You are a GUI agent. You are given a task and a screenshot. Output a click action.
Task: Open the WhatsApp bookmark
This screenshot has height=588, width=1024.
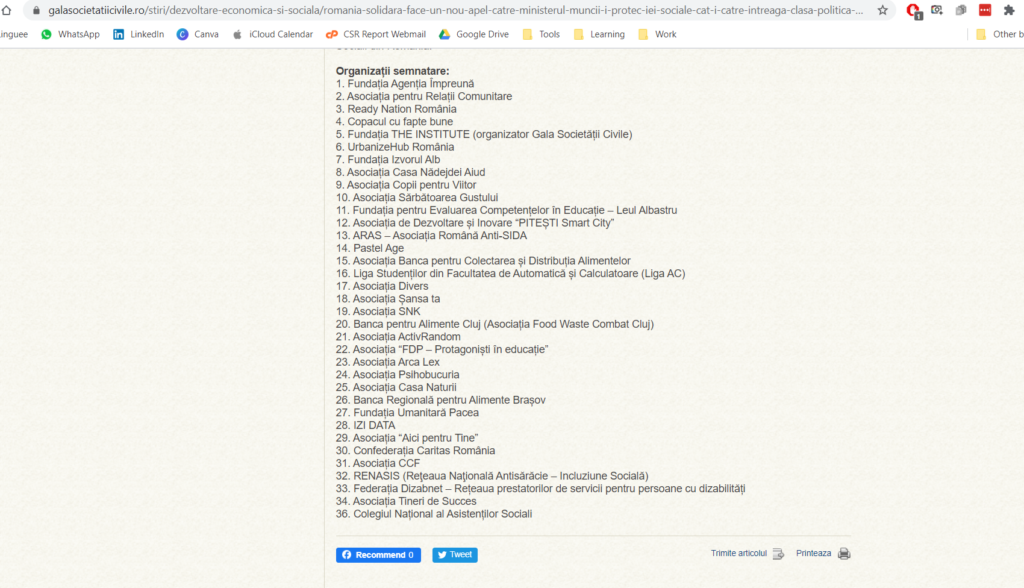click(x=71, y=34)
